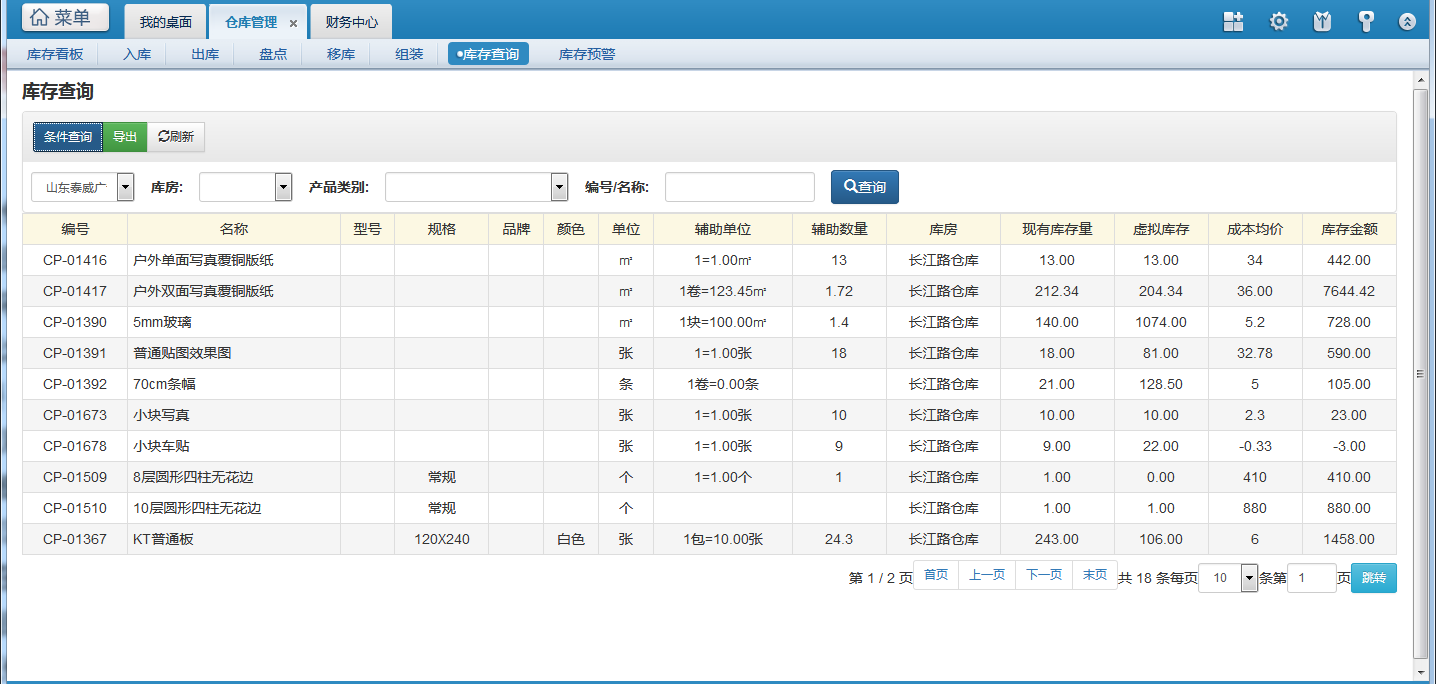Go to 出库 section

[x=205, y=54]
